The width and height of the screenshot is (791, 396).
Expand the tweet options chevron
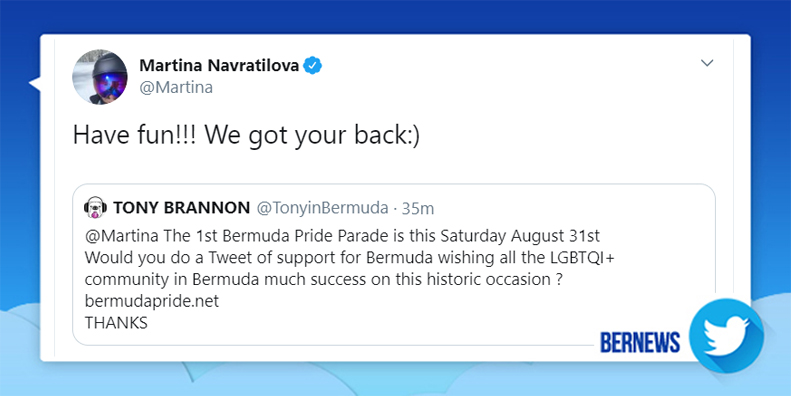[708, 63]
